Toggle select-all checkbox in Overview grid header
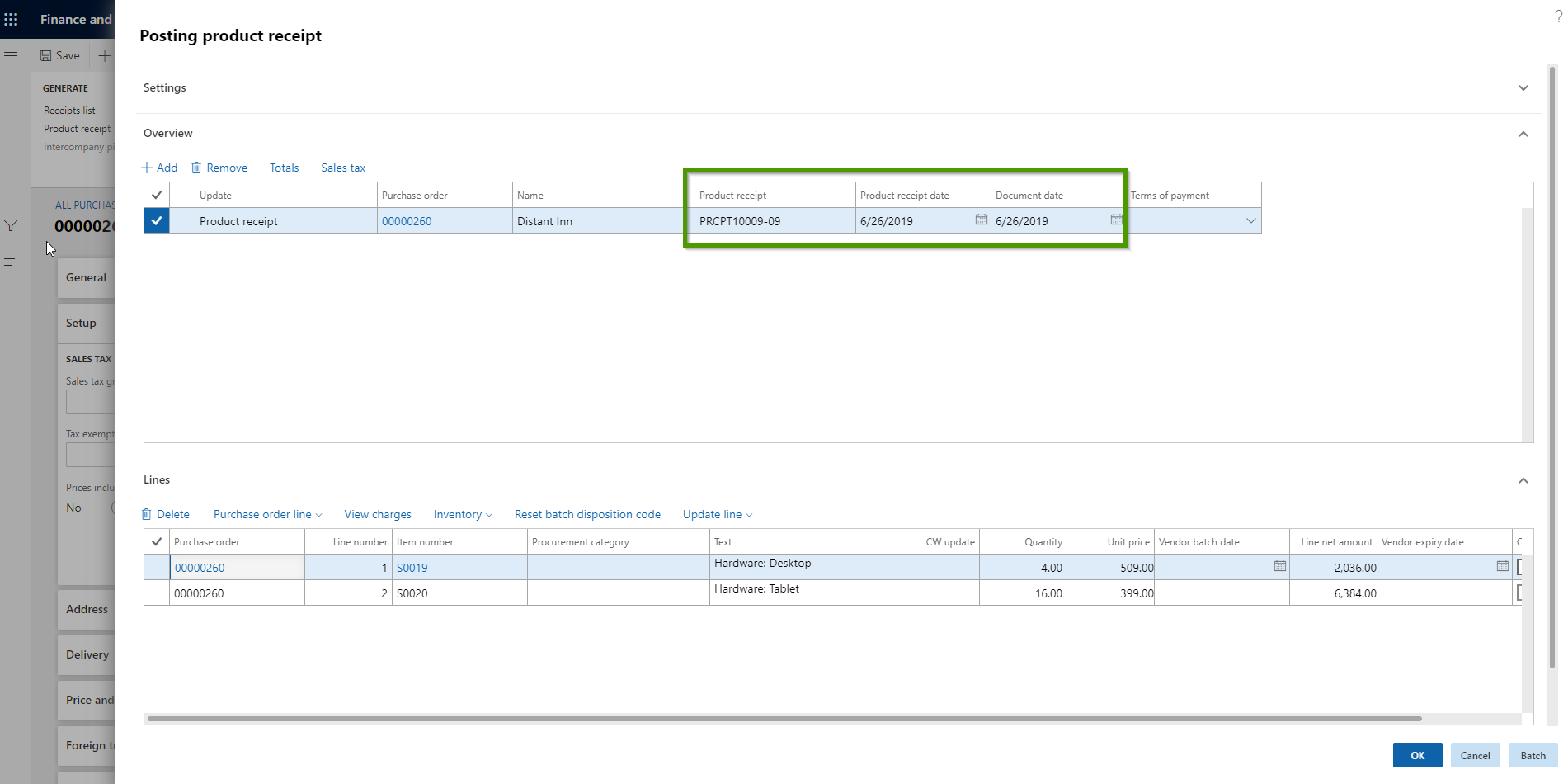This screenshot has width=1568, height=784. (157, 196)
